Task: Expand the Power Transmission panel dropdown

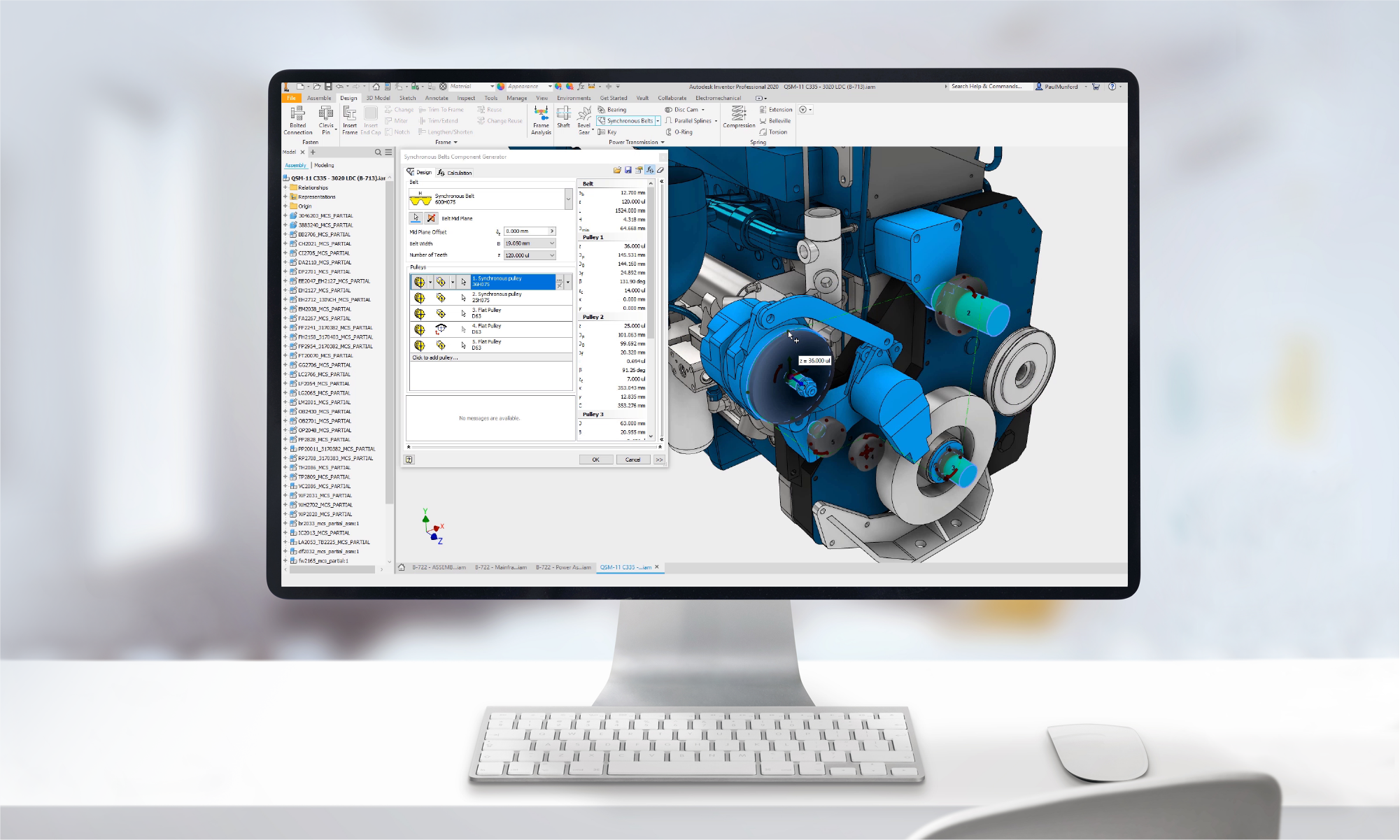Action: (x=663, y=142)
